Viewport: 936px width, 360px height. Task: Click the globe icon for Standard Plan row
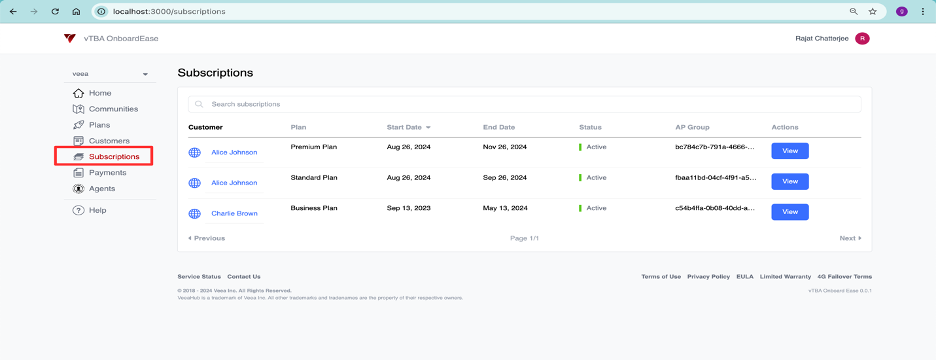coord(195,183)
